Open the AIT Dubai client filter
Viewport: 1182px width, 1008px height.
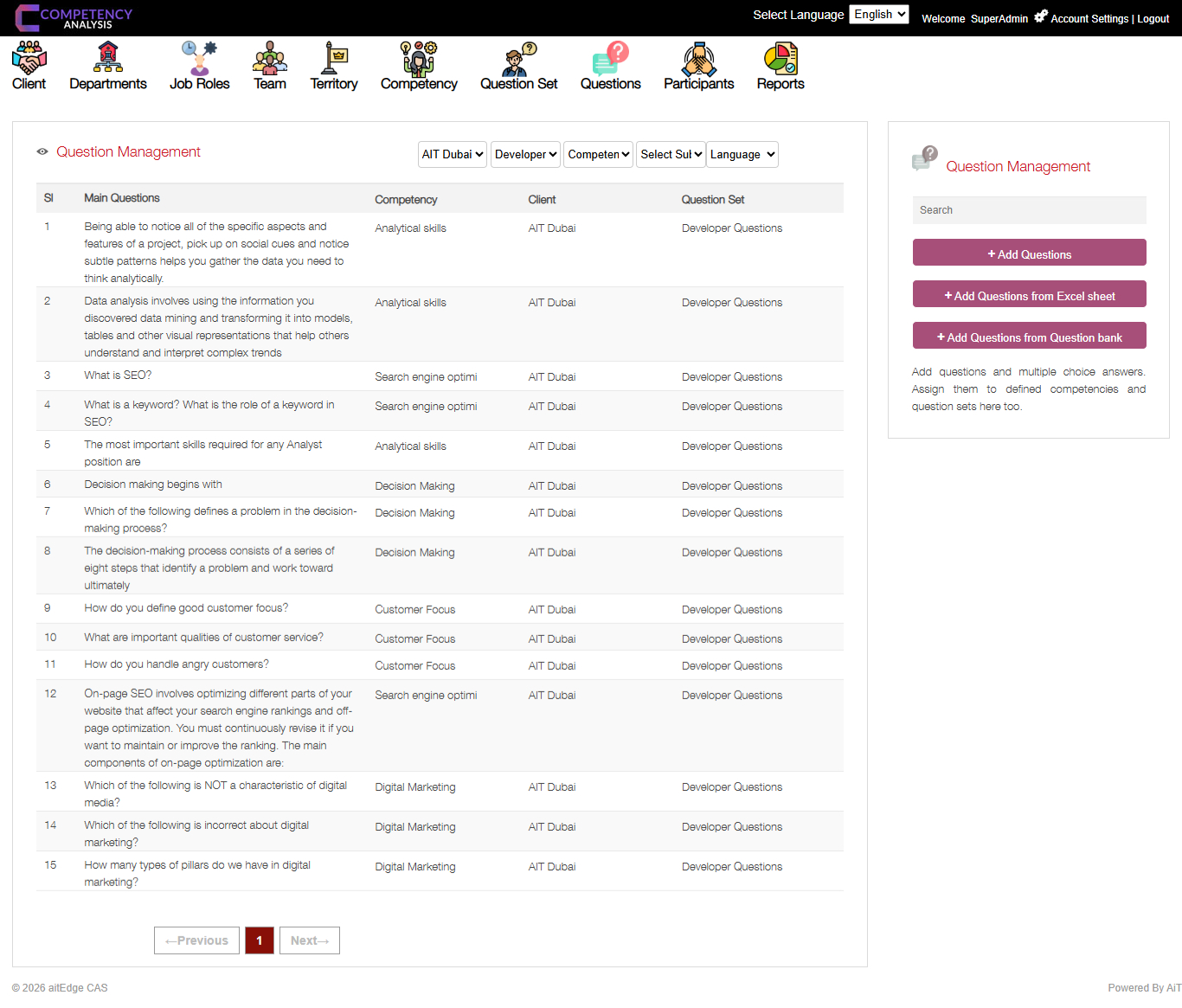tap(452, 154)
